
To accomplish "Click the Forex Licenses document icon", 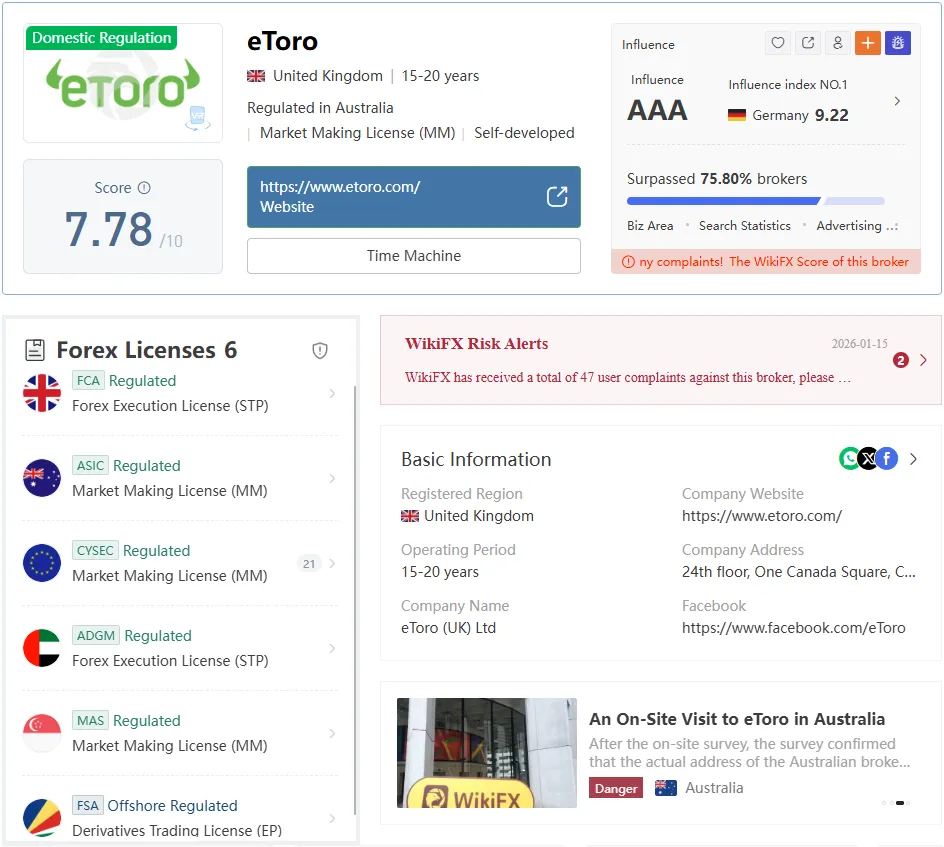I will 35,350.
